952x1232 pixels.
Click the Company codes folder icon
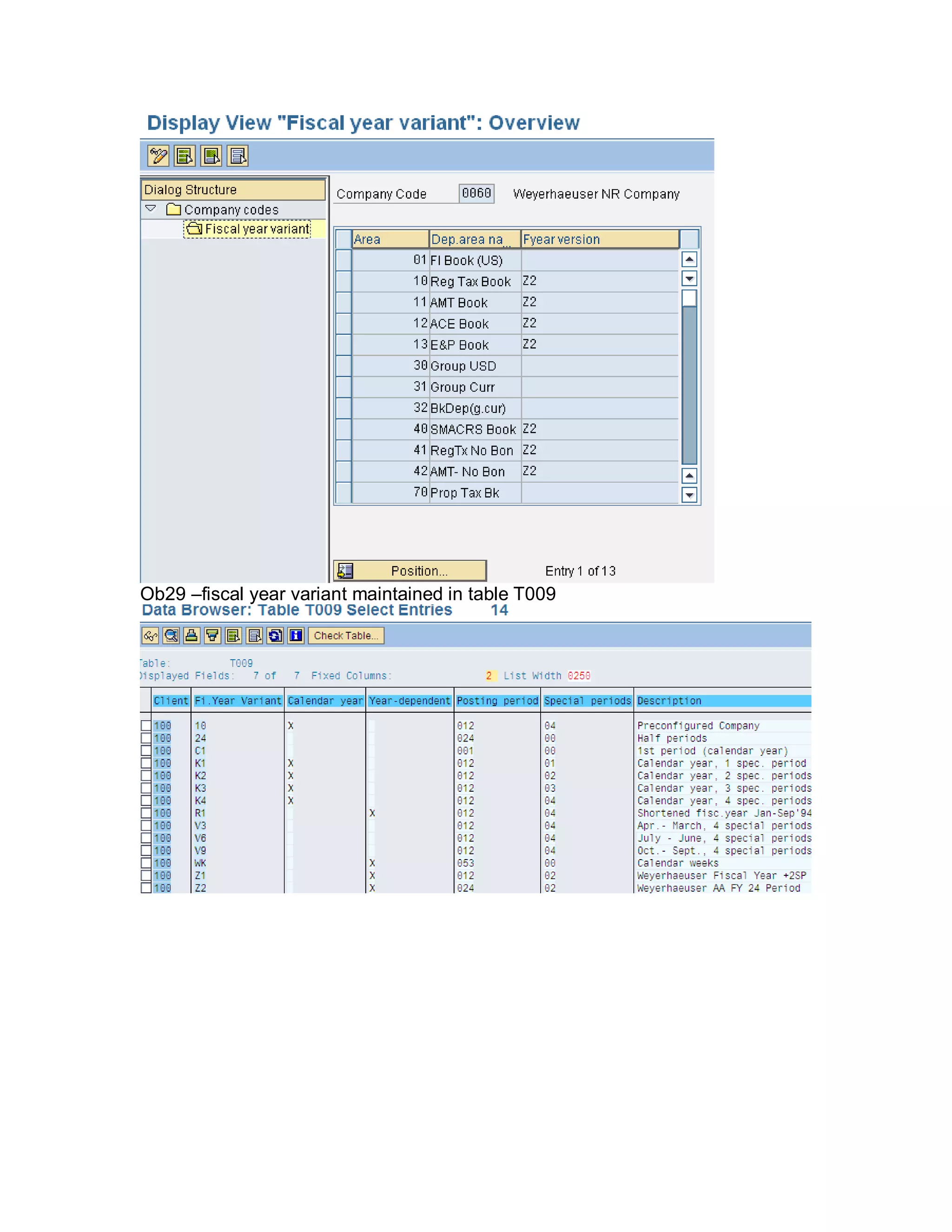pyautogui.click(x=174, y=210)
